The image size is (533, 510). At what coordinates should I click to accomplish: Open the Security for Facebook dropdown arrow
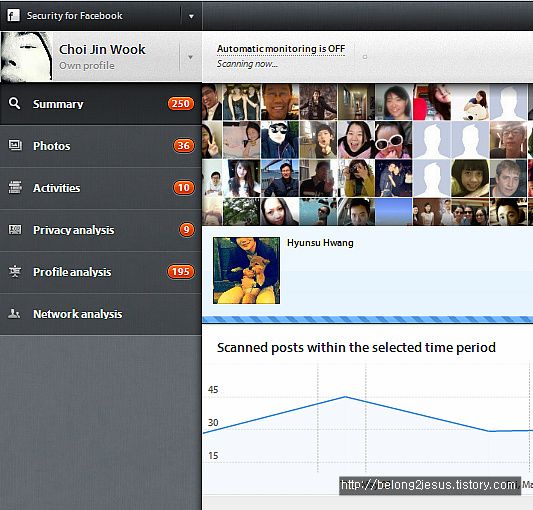point(191,16)
